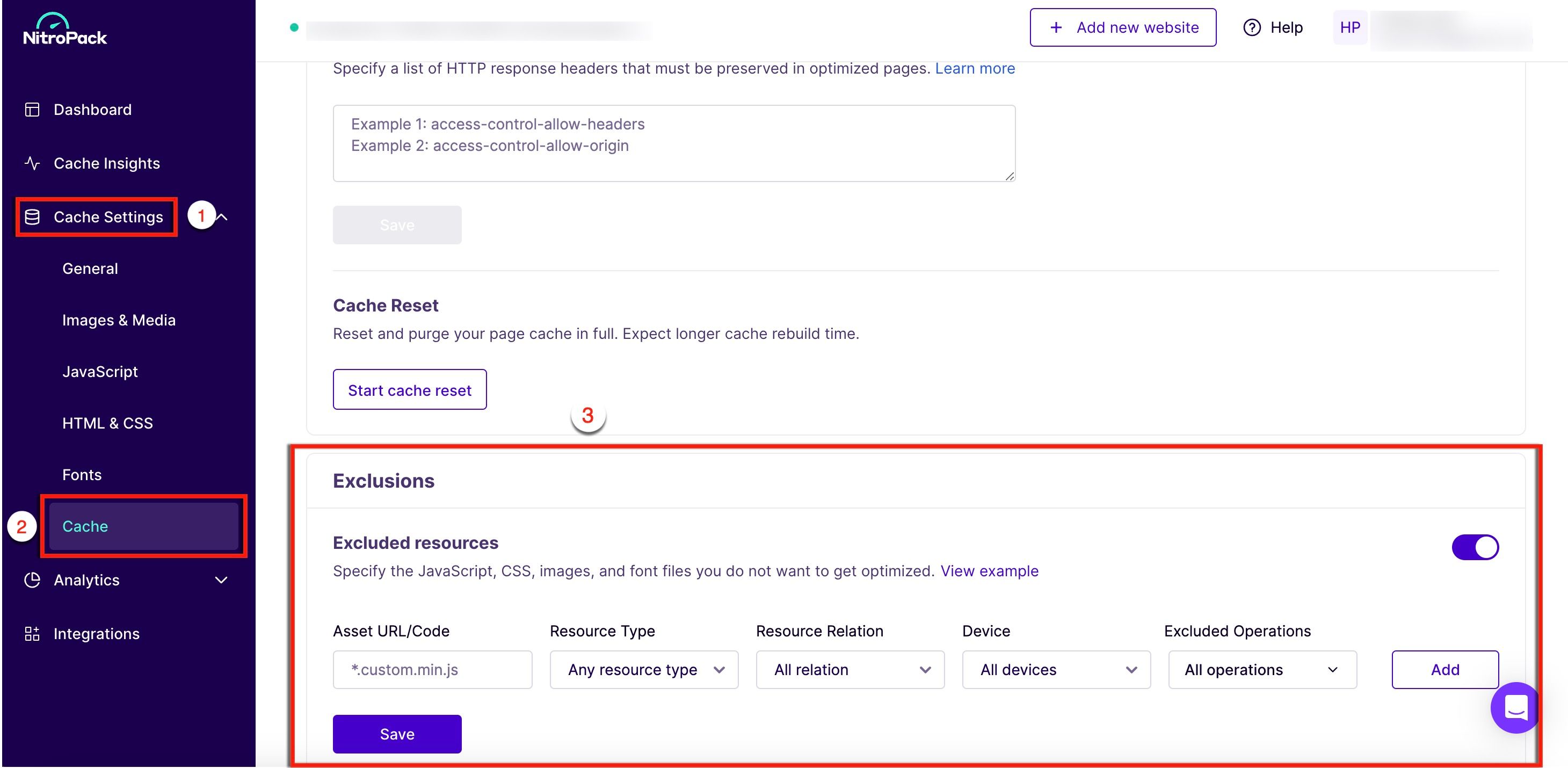
Task: Click the NitroPack logo
Action: pos(64,29)
